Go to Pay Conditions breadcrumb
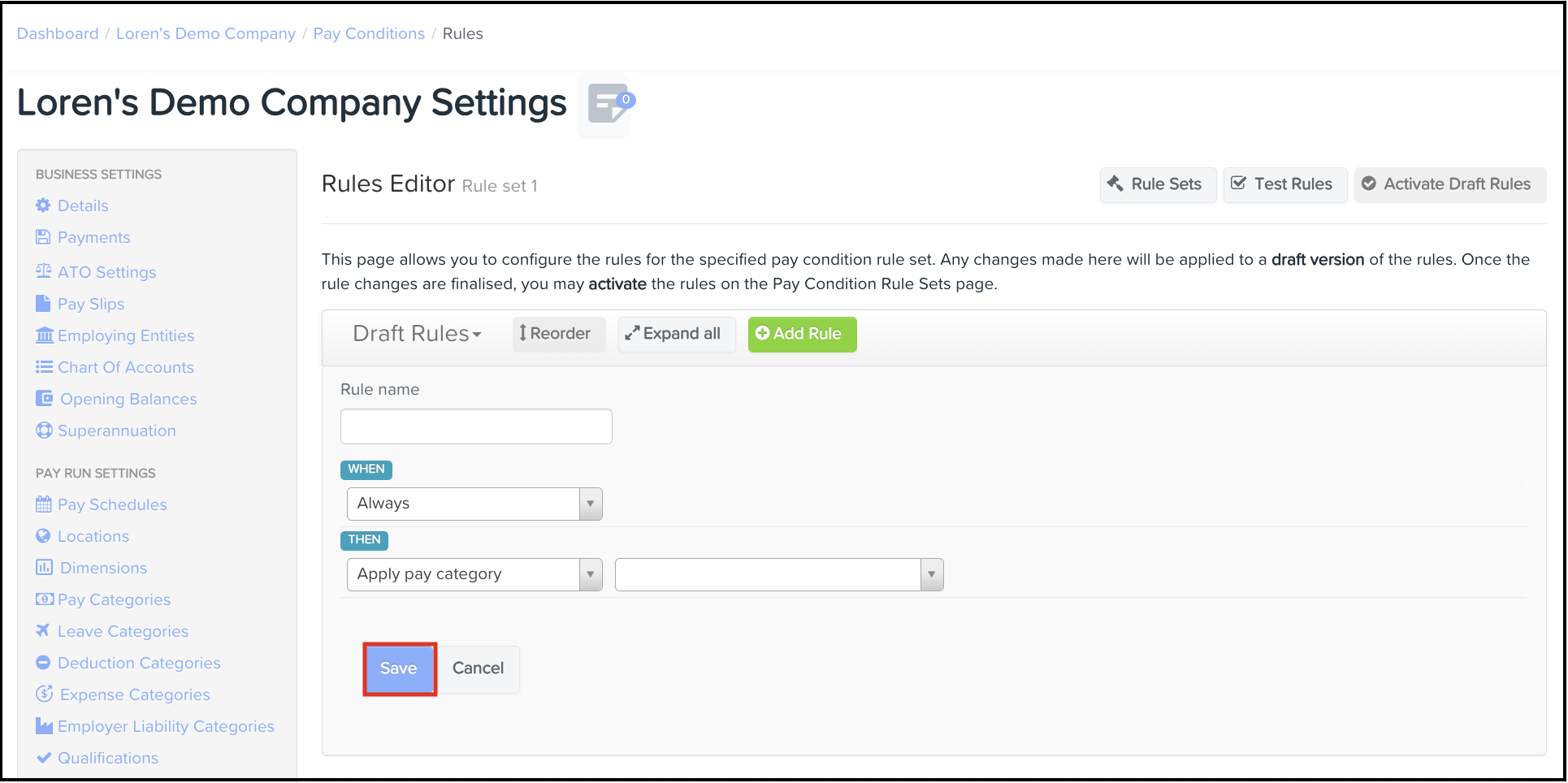Screen dimensions: 1568x783 point(369,33)
